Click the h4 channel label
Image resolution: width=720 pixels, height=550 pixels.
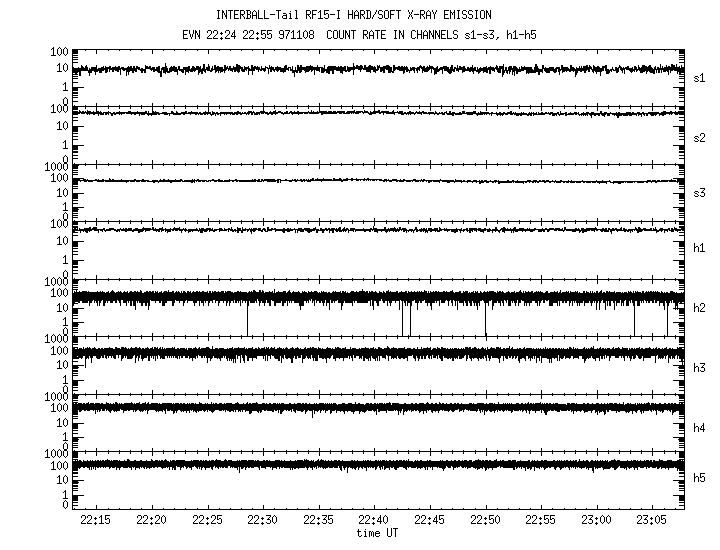pos(699,428)
